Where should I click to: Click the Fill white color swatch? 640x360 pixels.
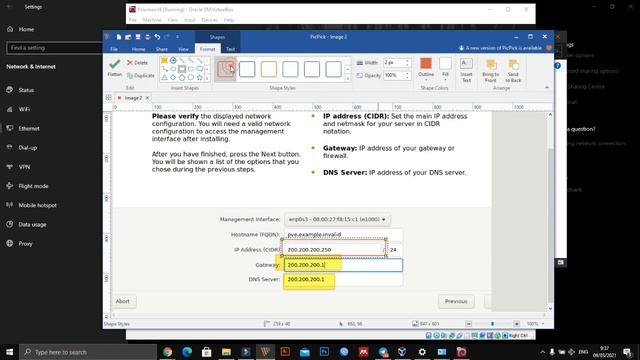coord(445,64)
